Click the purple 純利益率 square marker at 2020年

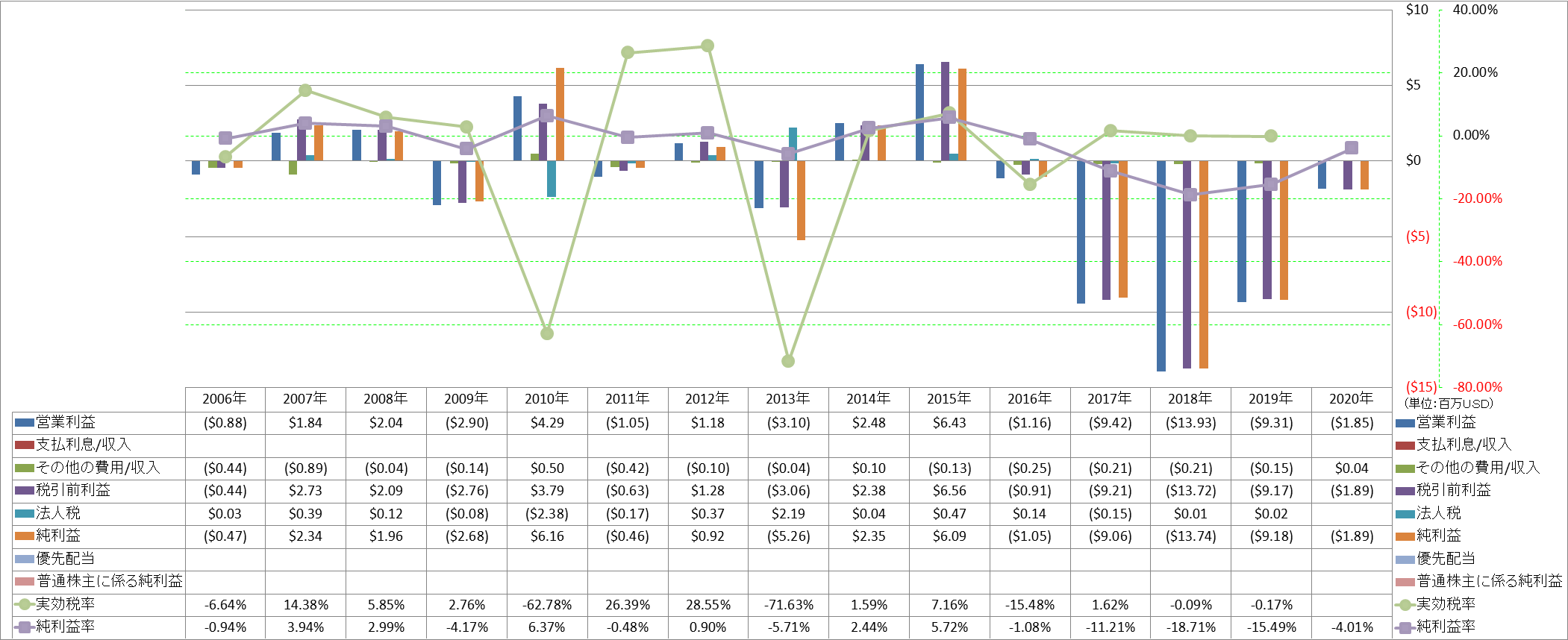(x=1352, y=148)
